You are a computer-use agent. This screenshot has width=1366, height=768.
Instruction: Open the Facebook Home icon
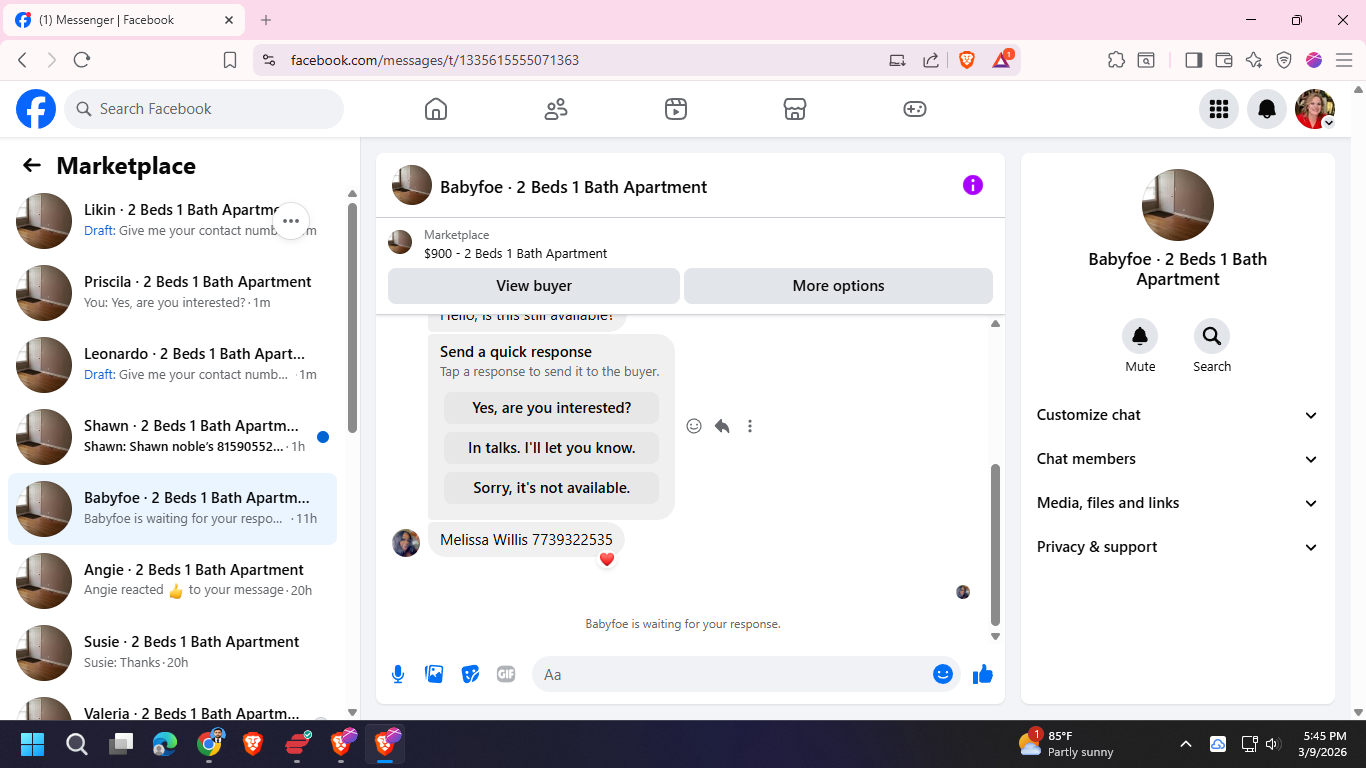pos(436,109)
